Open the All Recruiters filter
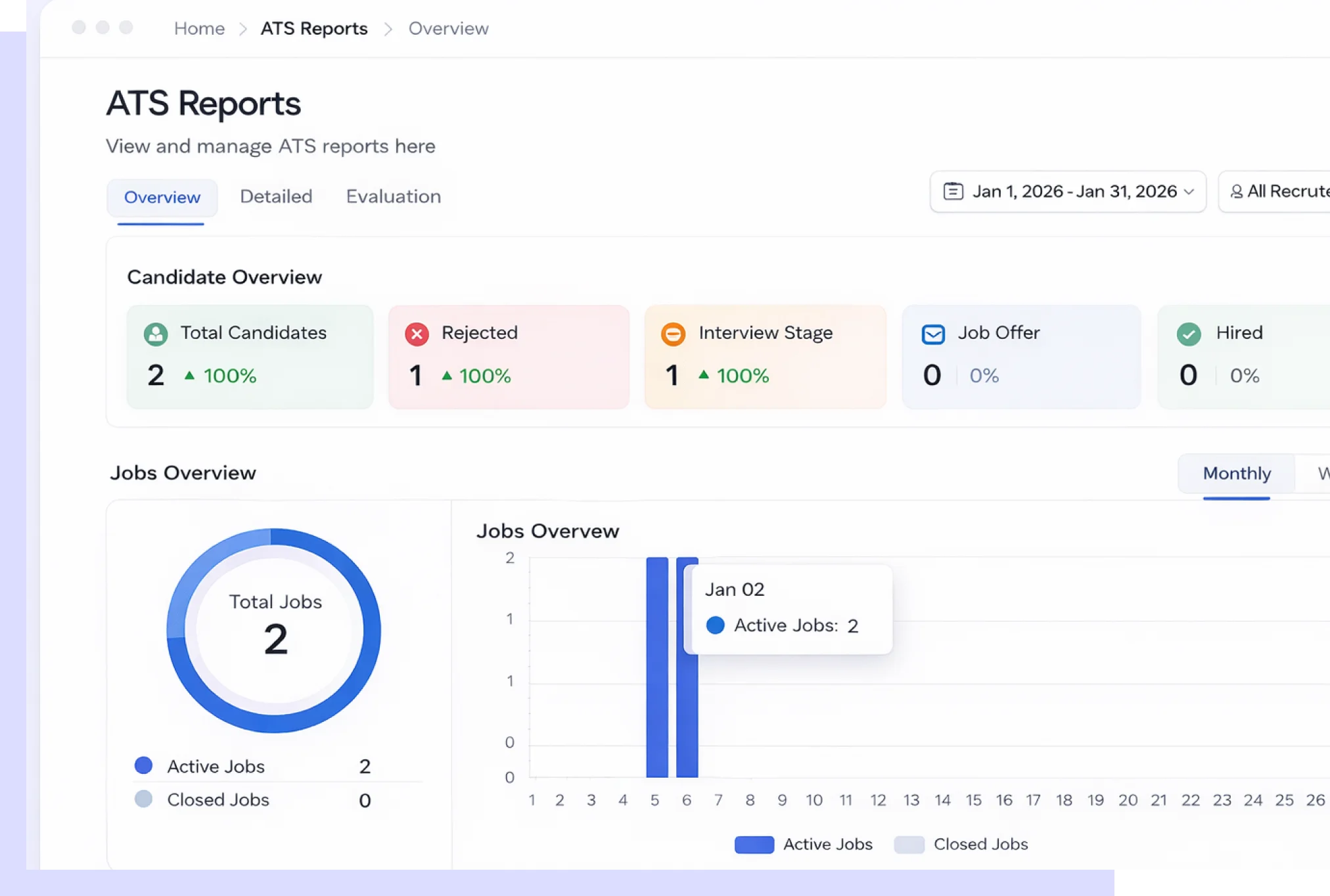 point(1285,191)
